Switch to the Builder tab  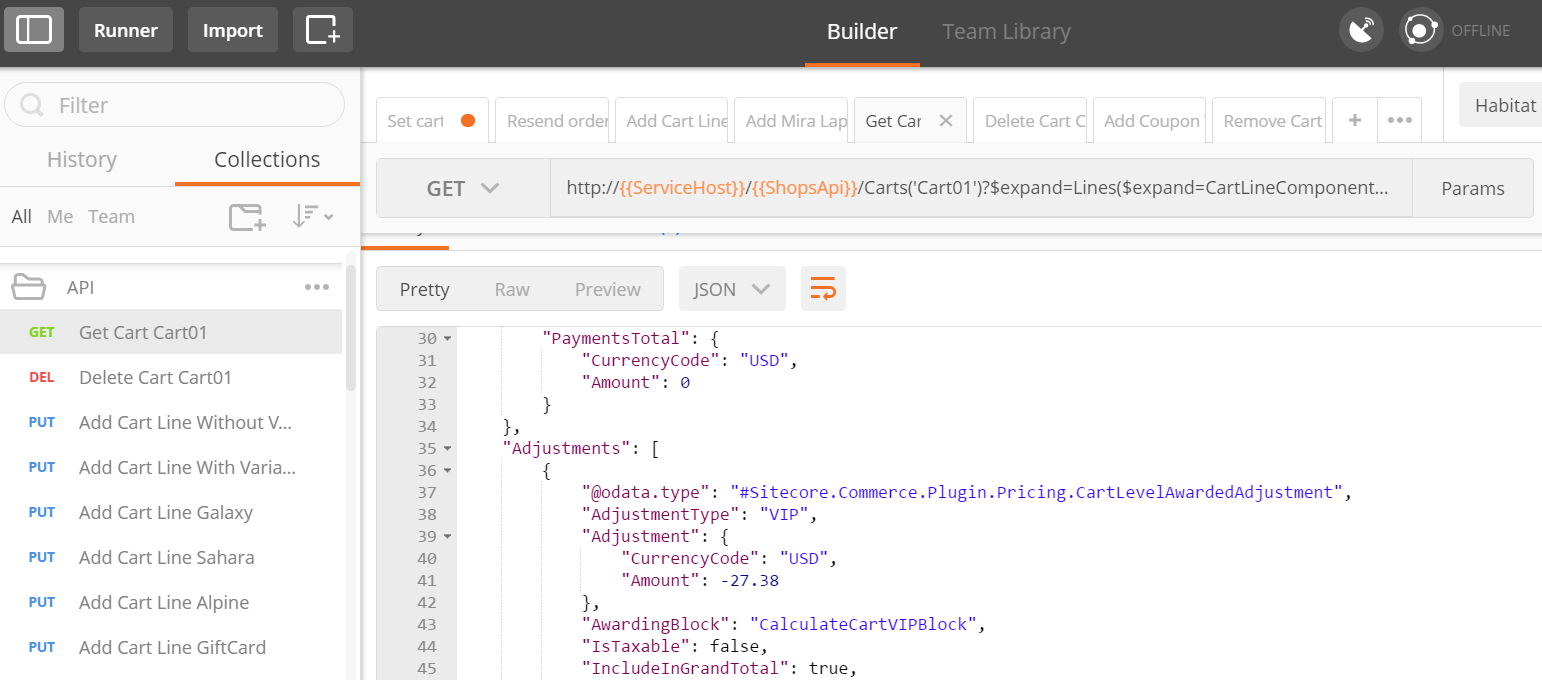(862, 32)
